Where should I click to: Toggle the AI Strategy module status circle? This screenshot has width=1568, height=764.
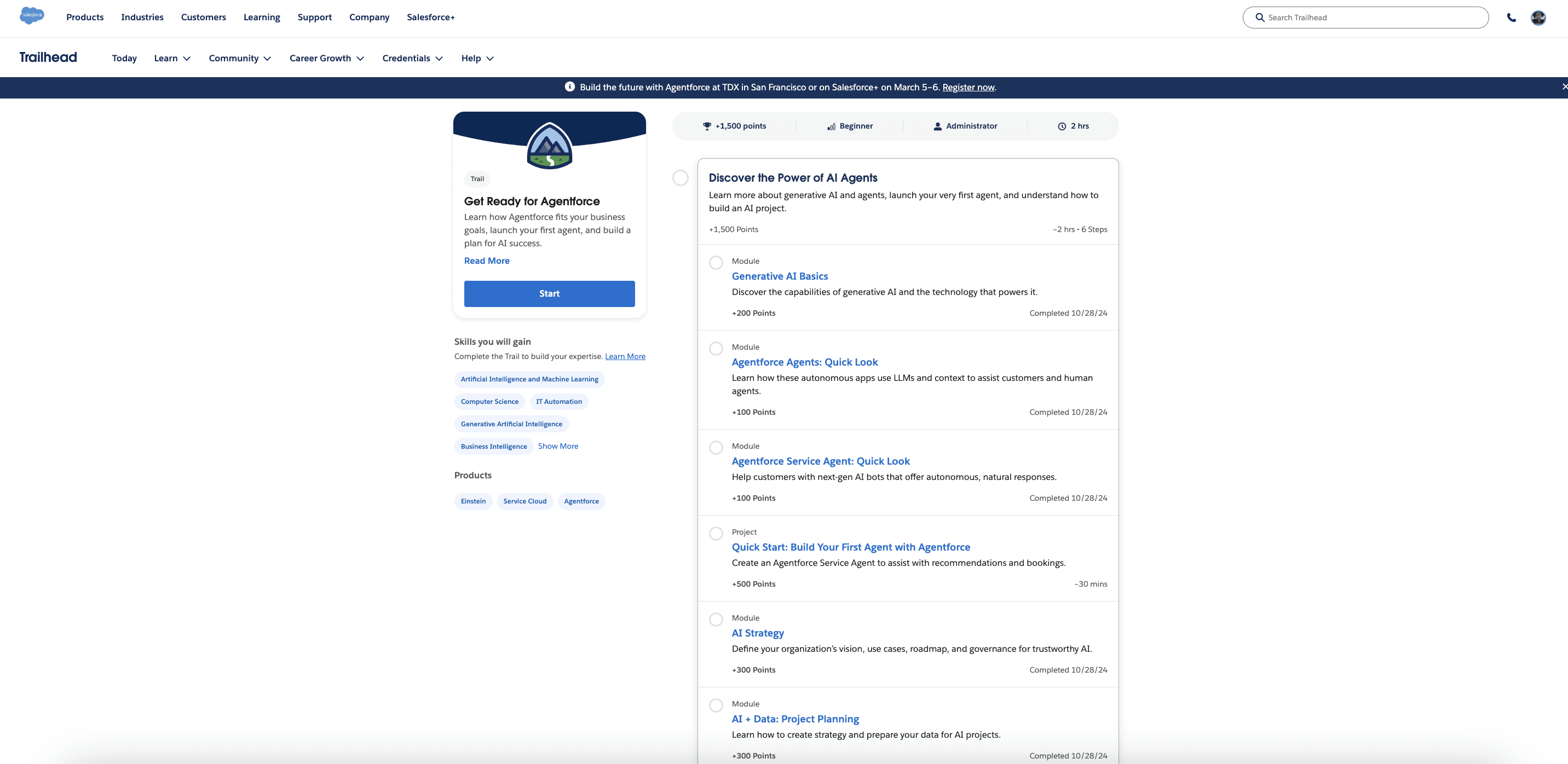coord(716,619)
